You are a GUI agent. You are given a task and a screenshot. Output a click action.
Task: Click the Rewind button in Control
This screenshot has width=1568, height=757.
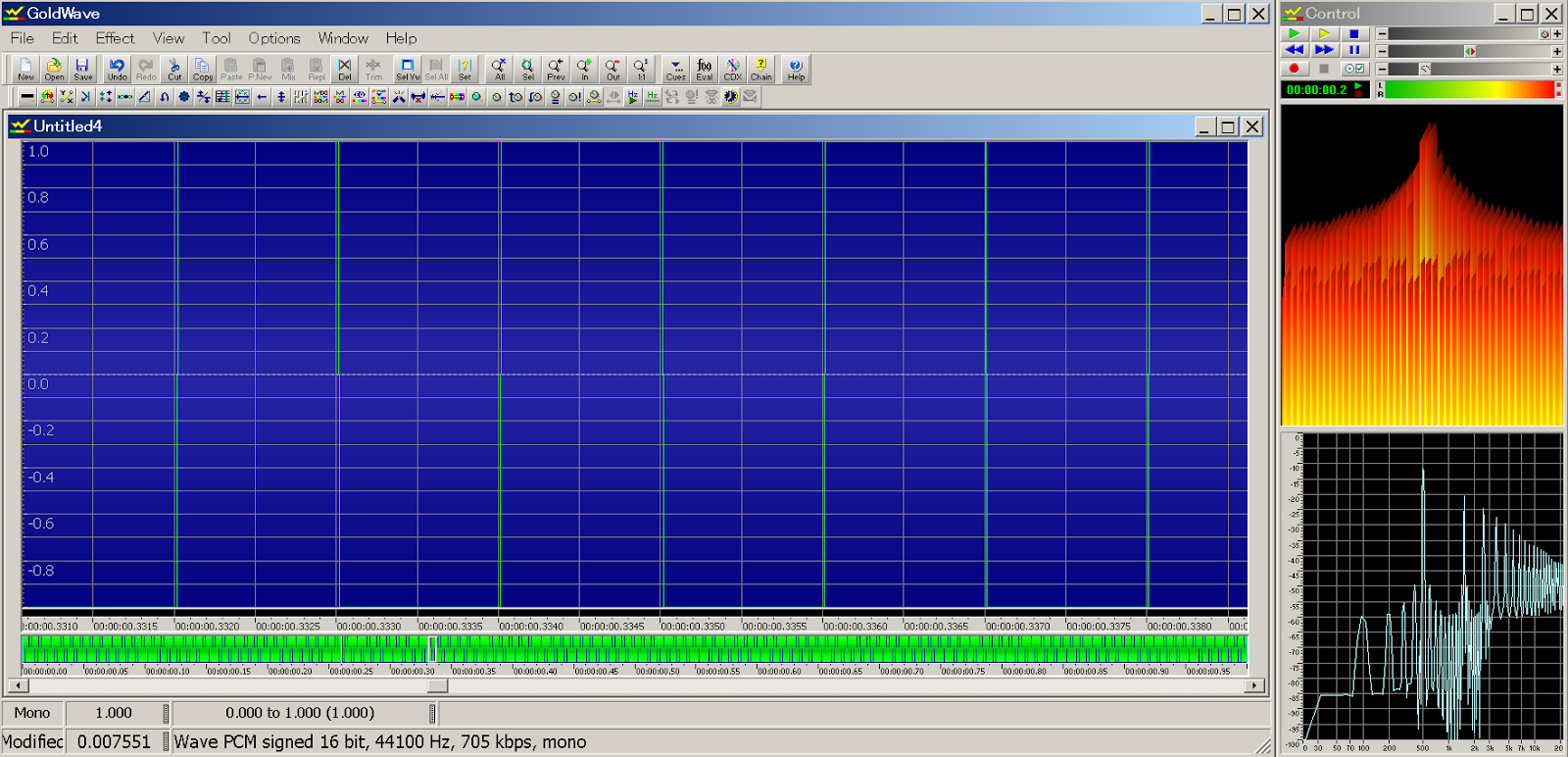pyautogui.click(x=1295, y=50)
